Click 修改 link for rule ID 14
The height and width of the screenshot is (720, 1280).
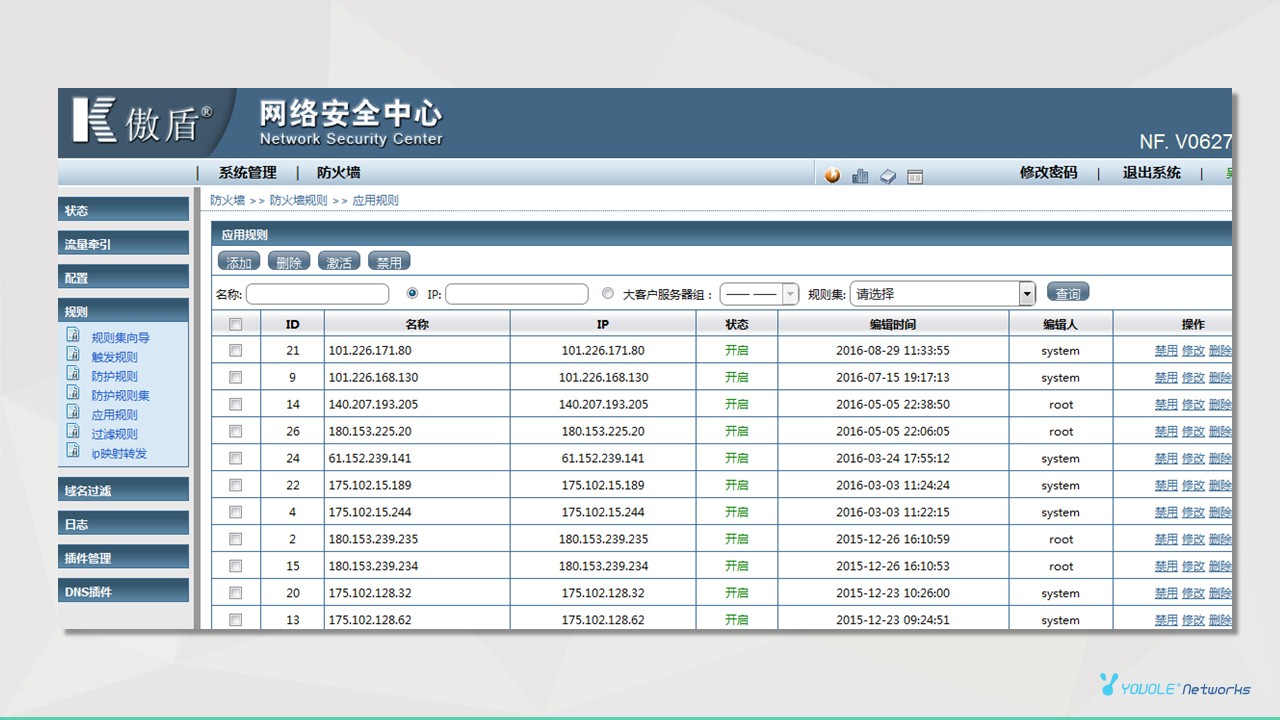coord(1193,405)
